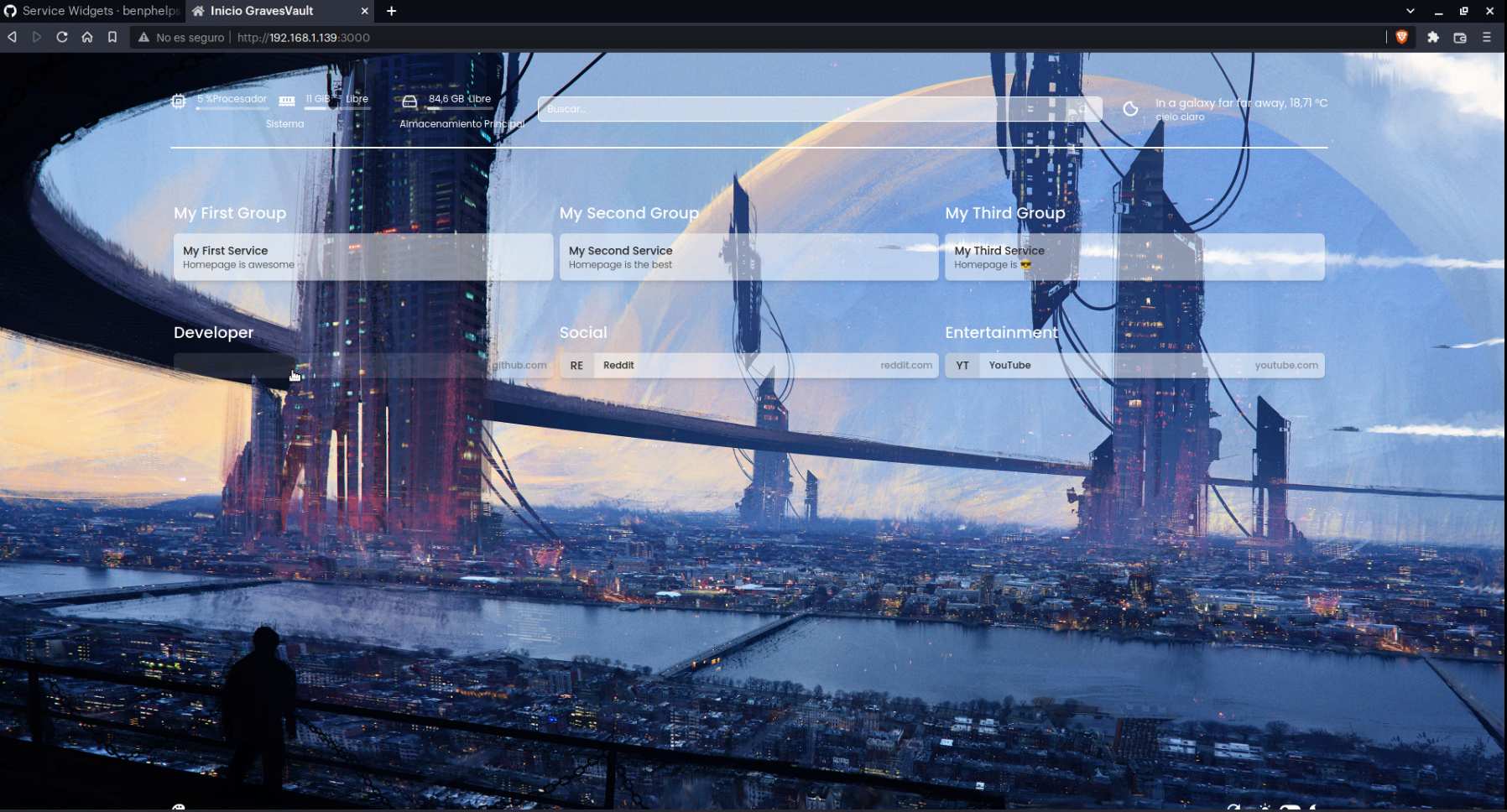Collapse the My First Group section
The width and height of the screenshot is (1507, 812).
click(230, 213)
